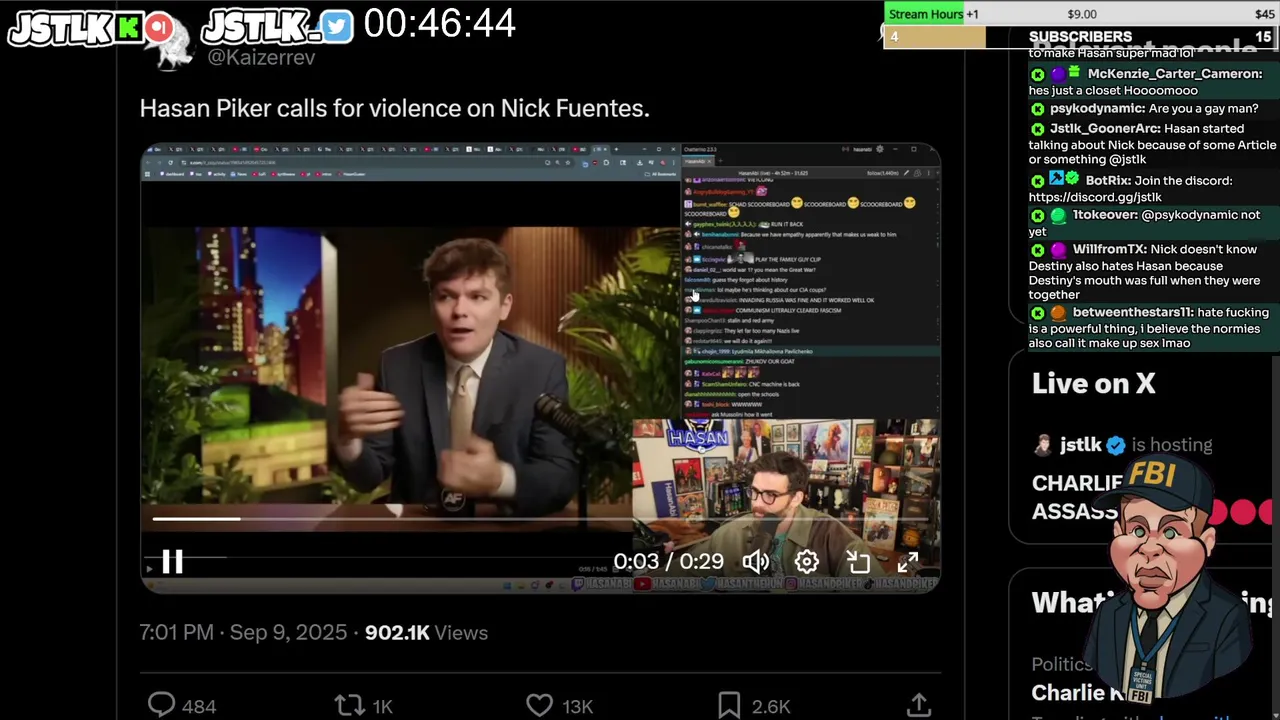The image size is (1280, 720).
Task: Click the 00:46:44 stream timer
Action: click(x=440, y=24)
